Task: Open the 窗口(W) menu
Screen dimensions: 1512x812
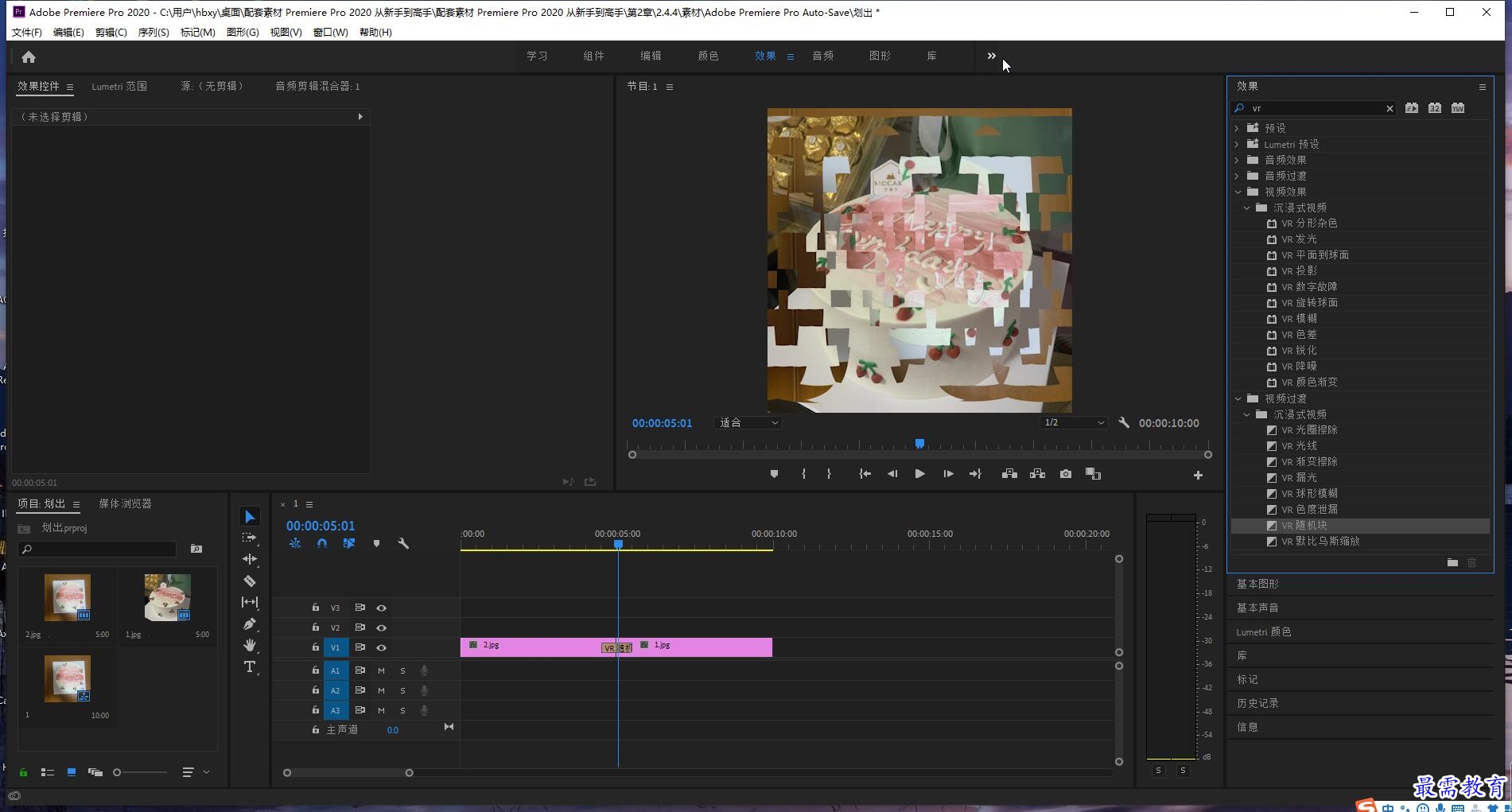Action: pos(330,33)
